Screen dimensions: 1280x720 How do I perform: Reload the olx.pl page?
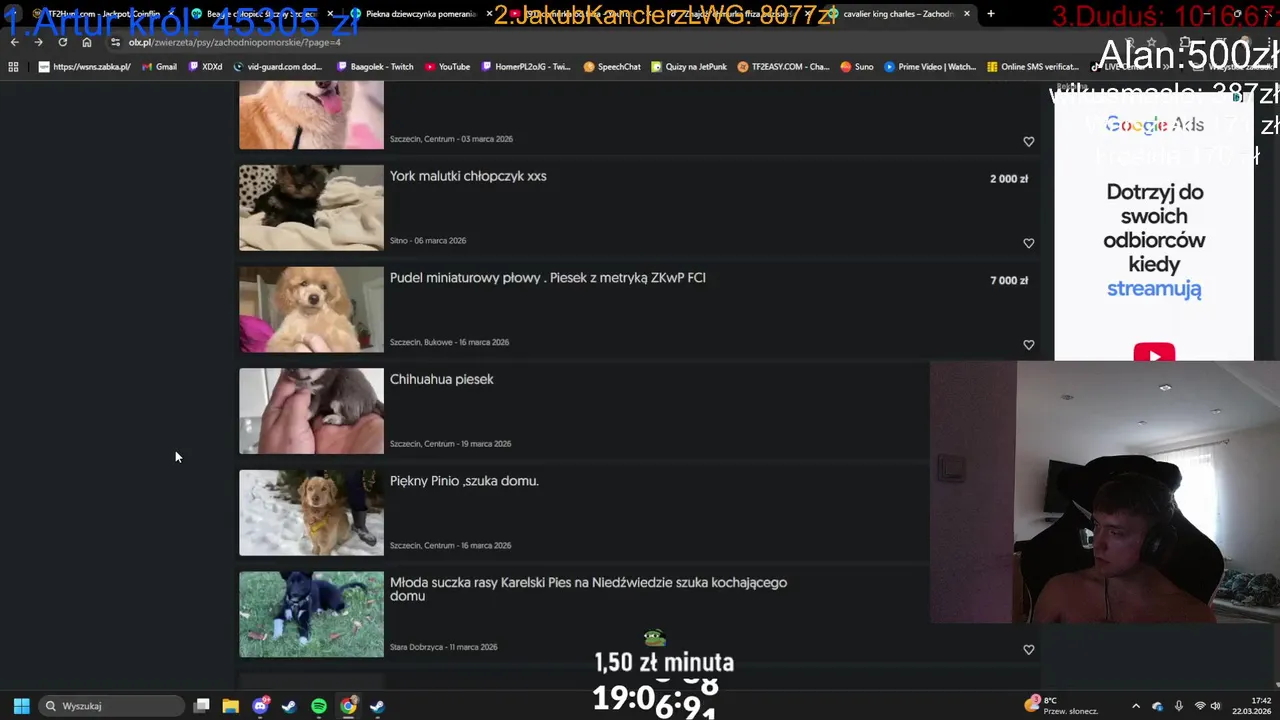63,42
